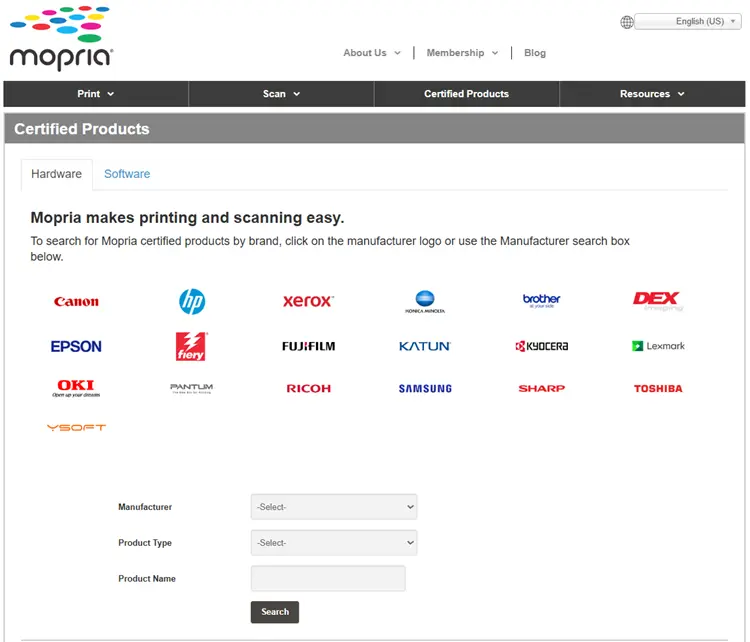This screenshot has height=642, width=750.
Task: Select the OKI manufacturer logo
Action: coord(76,388)
